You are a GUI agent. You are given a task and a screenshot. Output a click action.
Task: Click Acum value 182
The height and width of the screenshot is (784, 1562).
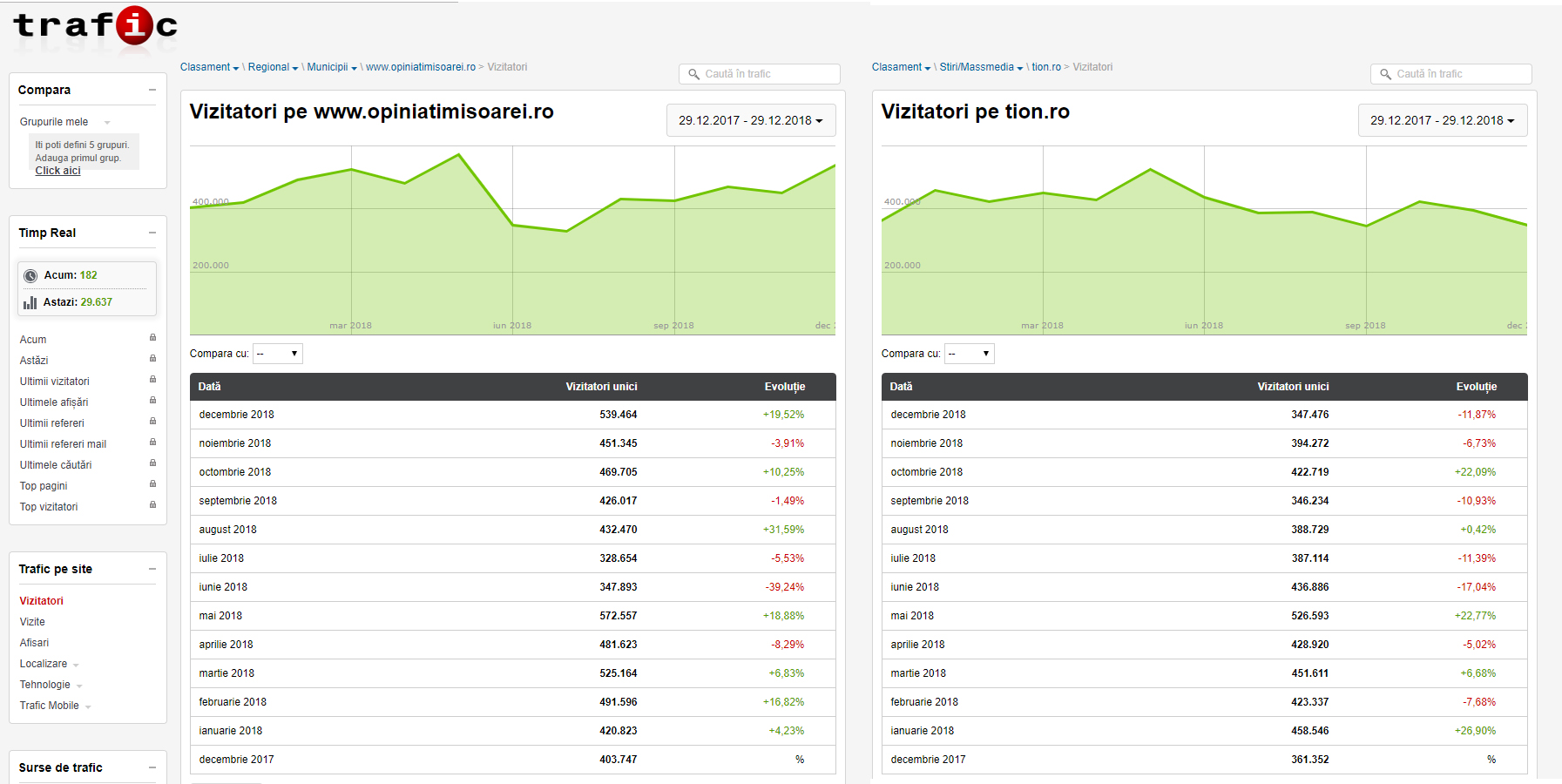click(x=88, y=275)
